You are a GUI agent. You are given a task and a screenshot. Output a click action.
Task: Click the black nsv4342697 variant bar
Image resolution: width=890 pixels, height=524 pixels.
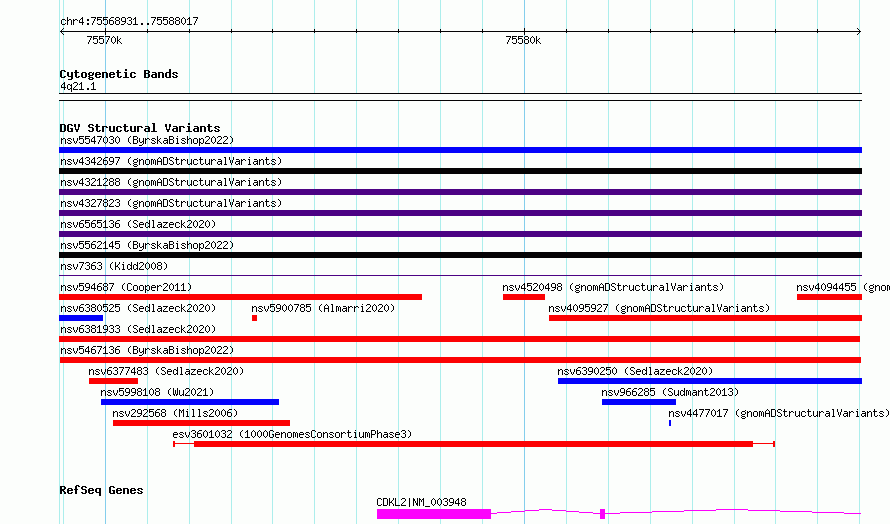pos(460,171)
